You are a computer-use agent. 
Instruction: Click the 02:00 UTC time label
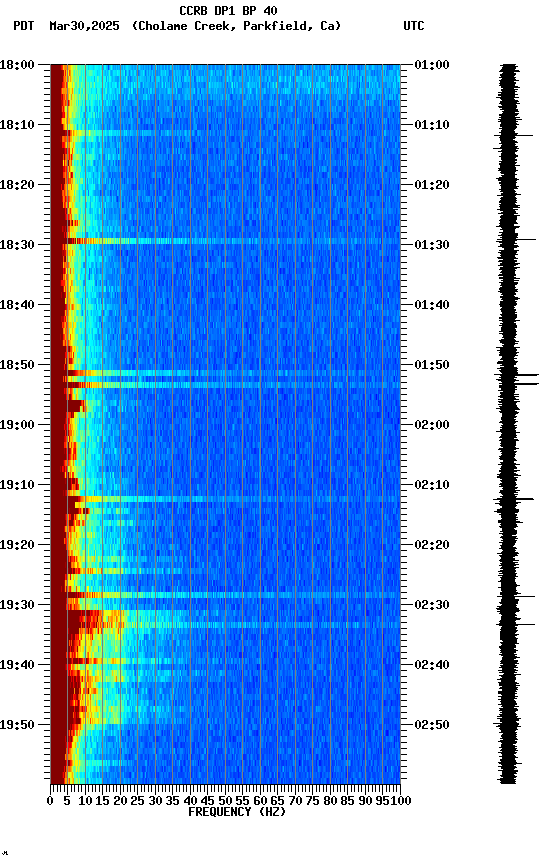(432, 425)
